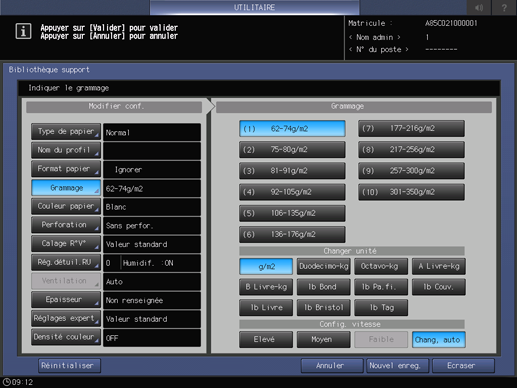Select weight (9) 257-300g/m2
Screen dimensions: 517x388
click(411, 171)
